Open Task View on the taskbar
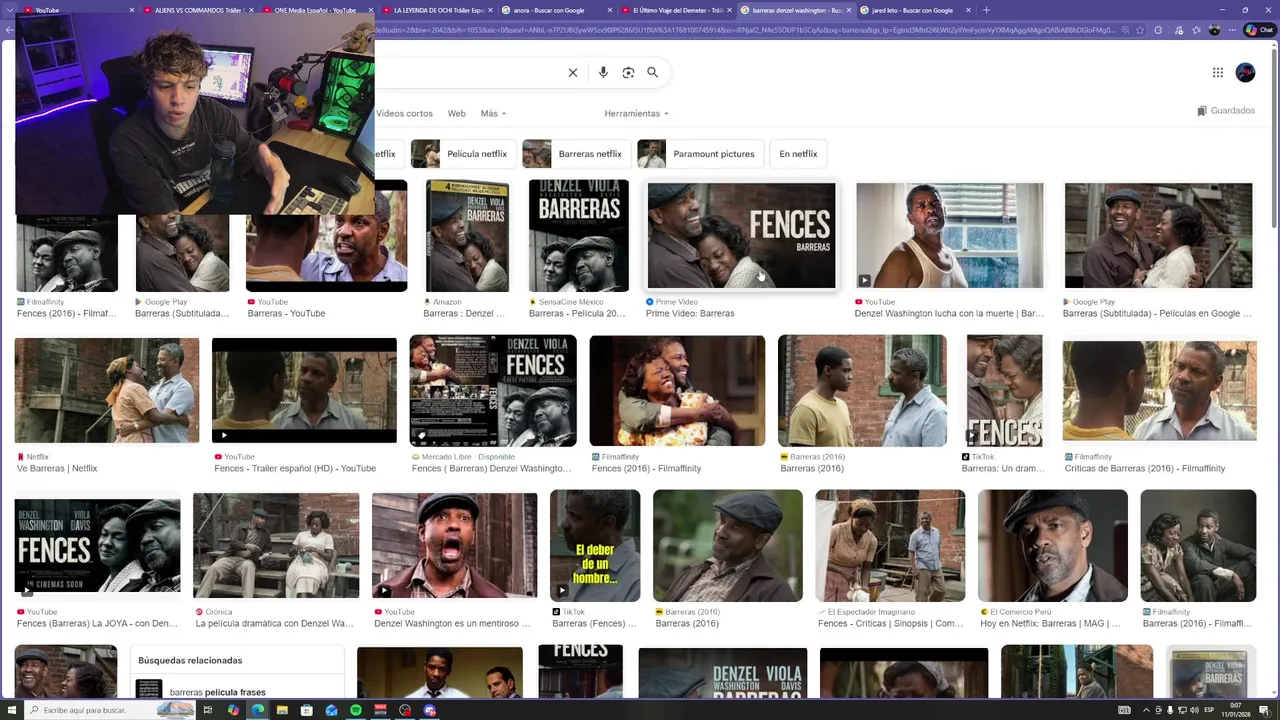Image resolution: width=1280 pixels, height=720 pixels. click(x=208, y=710)
